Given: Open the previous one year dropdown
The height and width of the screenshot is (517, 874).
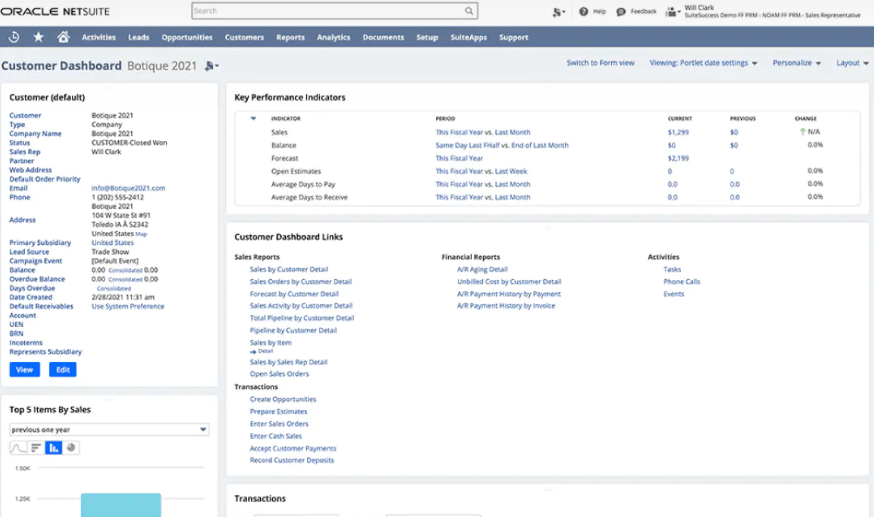Looking at the screenshot, I should point(109,430).
